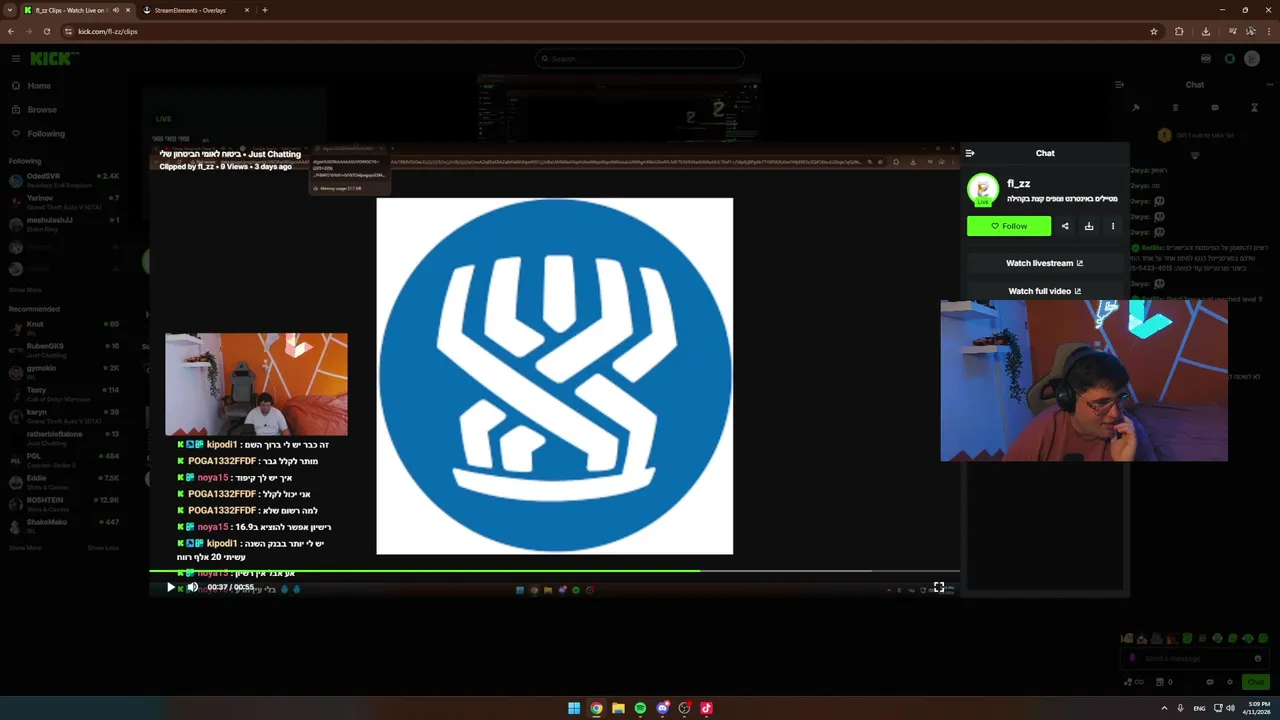Bookmark this page with star
The height and width of the screenshot is (720, 1280).
(1154, 31)
